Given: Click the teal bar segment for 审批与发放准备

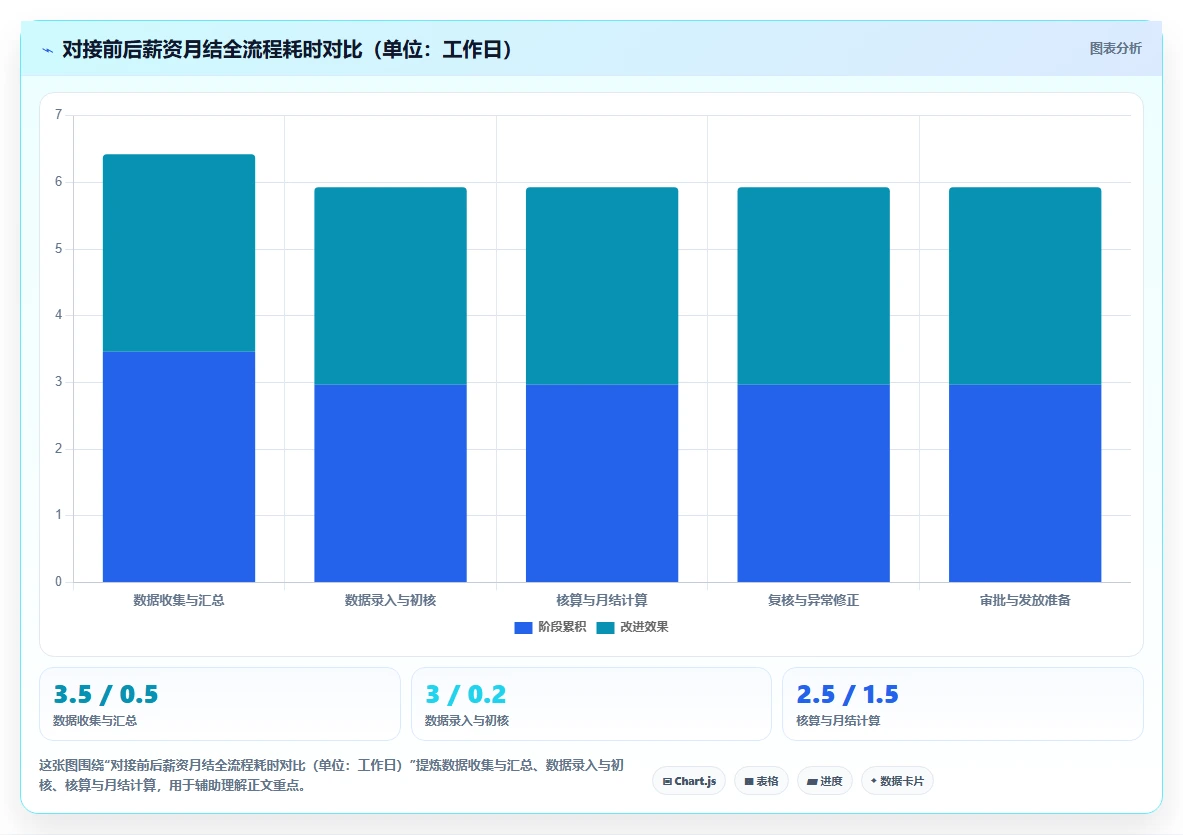Looking at the screenshot, I should pos(1025,286).
